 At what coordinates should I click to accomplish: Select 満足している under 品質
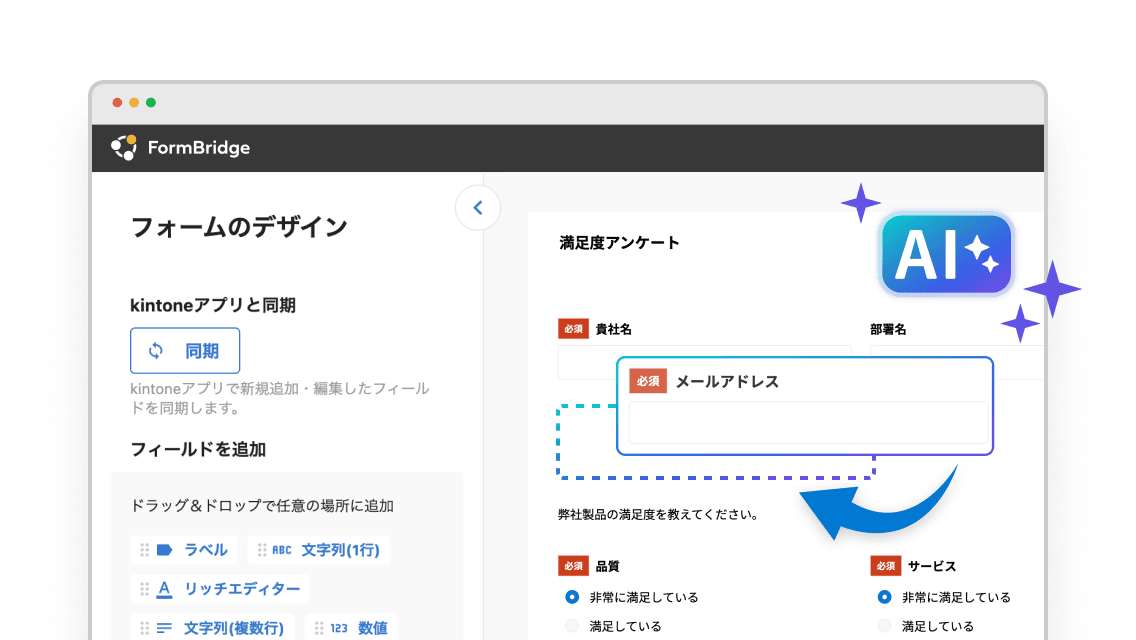pyautogui.click(x=572, y=626)
